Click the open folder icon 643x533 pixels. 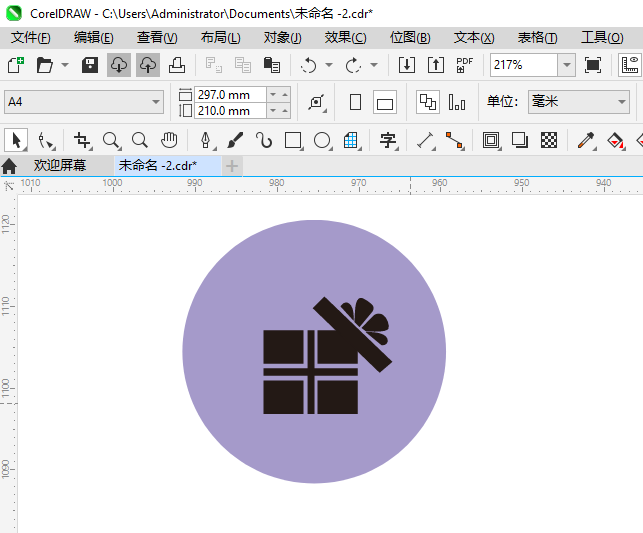[44, 65]
